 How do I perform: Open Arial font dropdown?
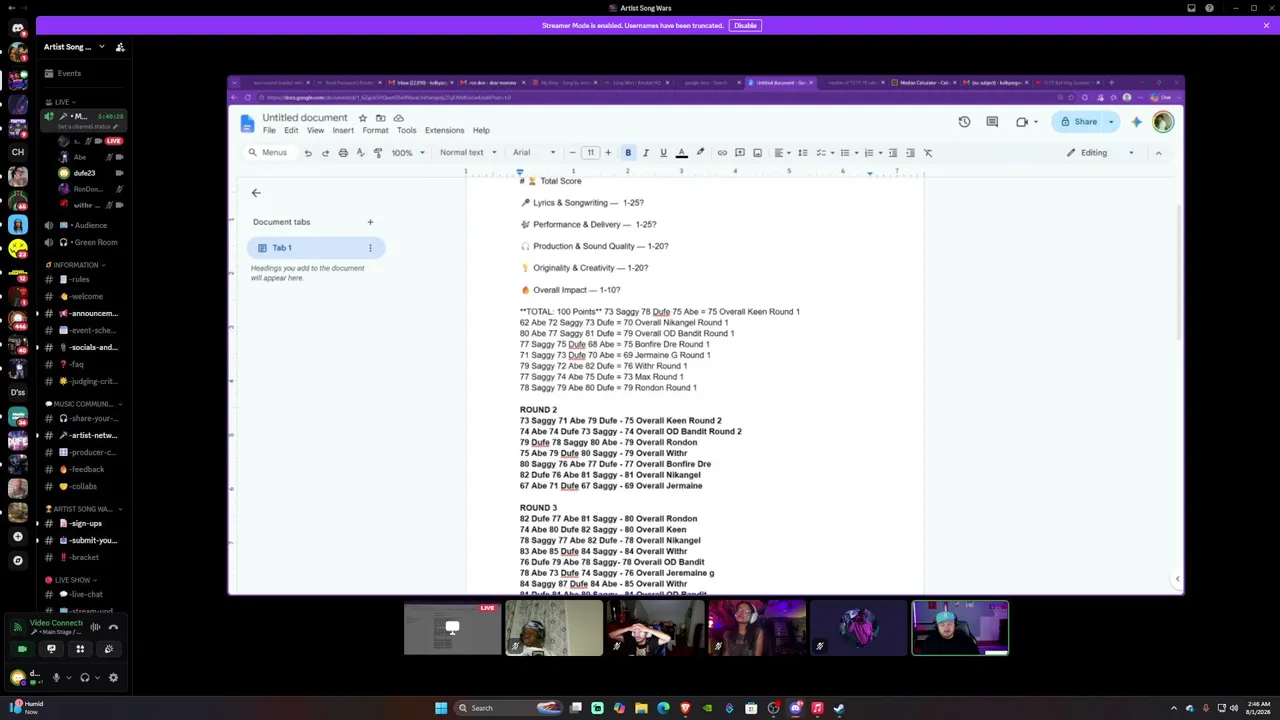click(x=534, y=153)
